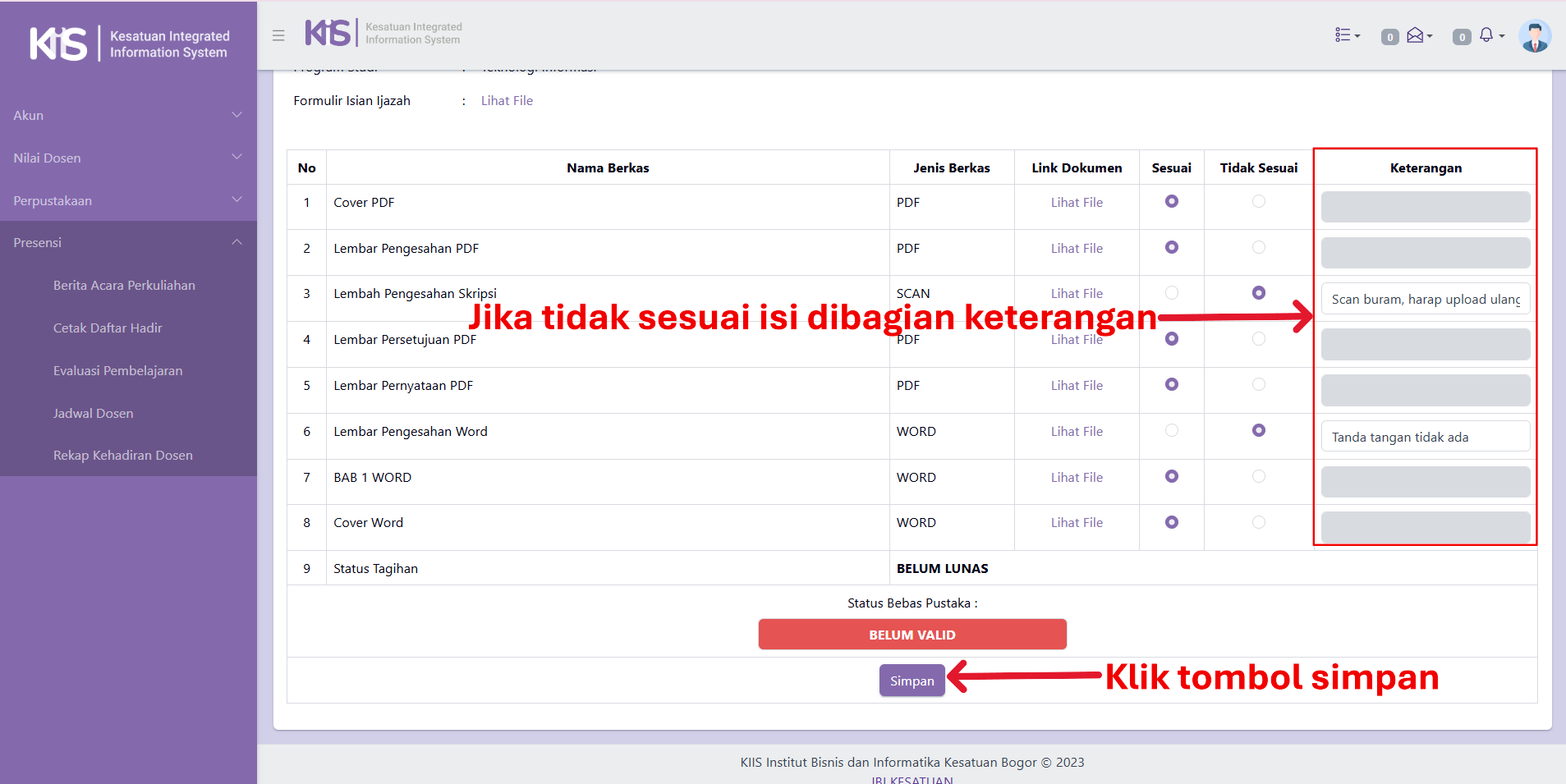The width and height of the screenshot is (1566, 784).
Task: Select Tidak Sesuai for Cover PDF
Action: pyautogui.click(x=1258, y=202)
